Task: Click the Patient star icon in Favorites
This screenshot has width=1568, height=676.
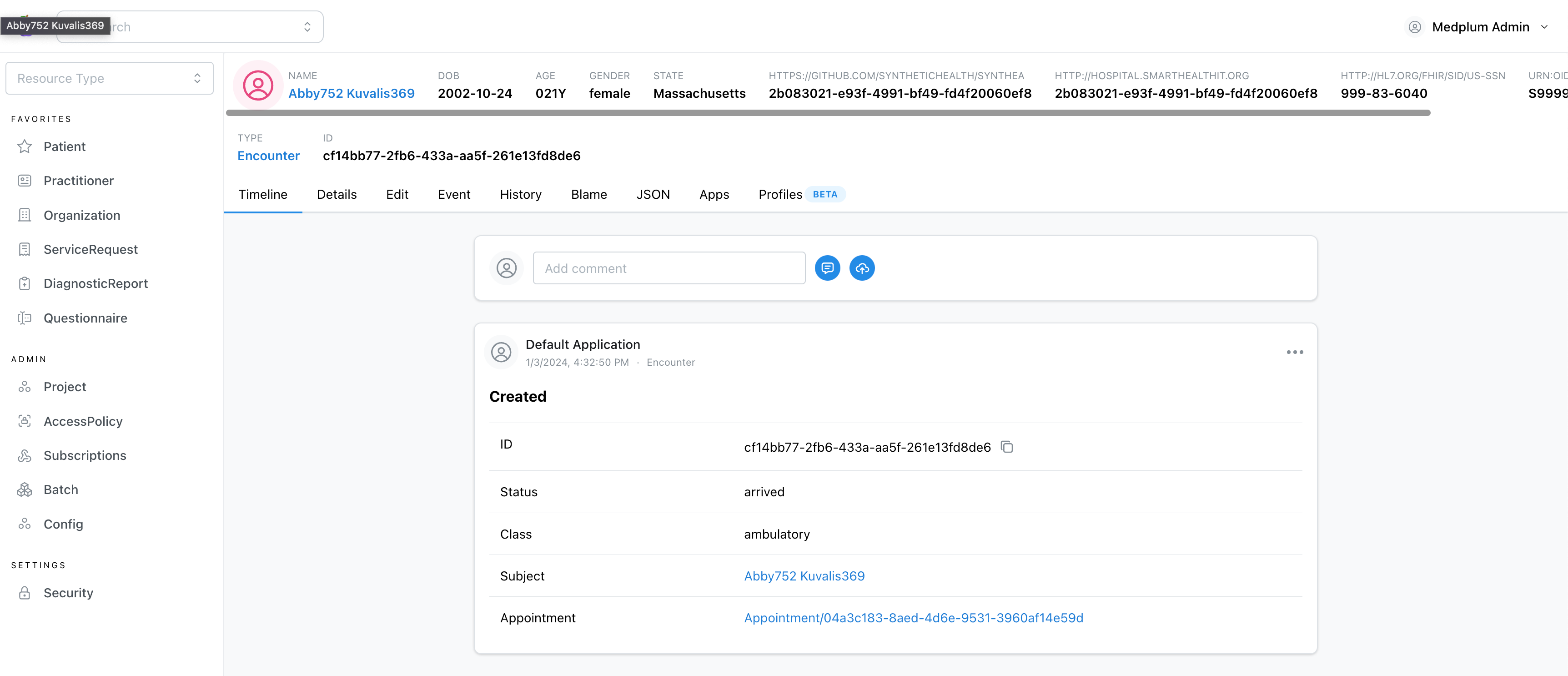Action: click(x=25, y=146)
